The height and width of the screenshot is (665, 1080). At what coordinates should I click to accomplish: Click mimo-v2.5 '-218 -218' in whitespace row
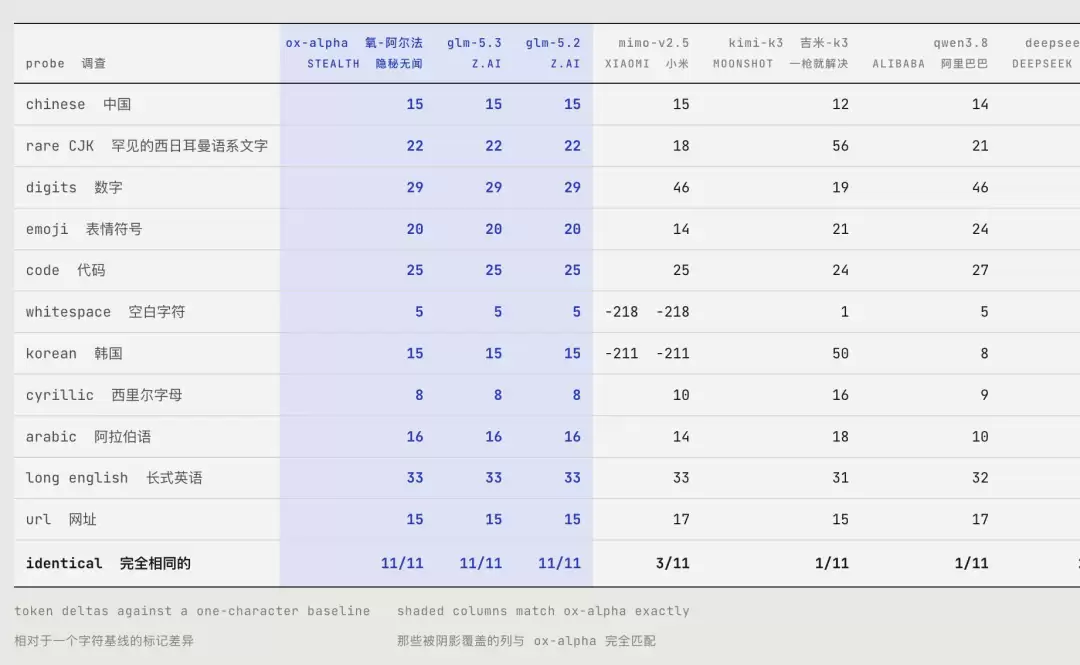(647, 311)
